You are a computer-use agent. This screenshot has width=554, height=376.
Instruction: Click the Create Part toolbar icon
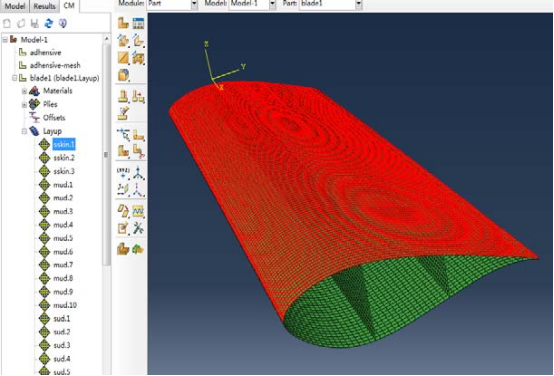tap(123, 23)
